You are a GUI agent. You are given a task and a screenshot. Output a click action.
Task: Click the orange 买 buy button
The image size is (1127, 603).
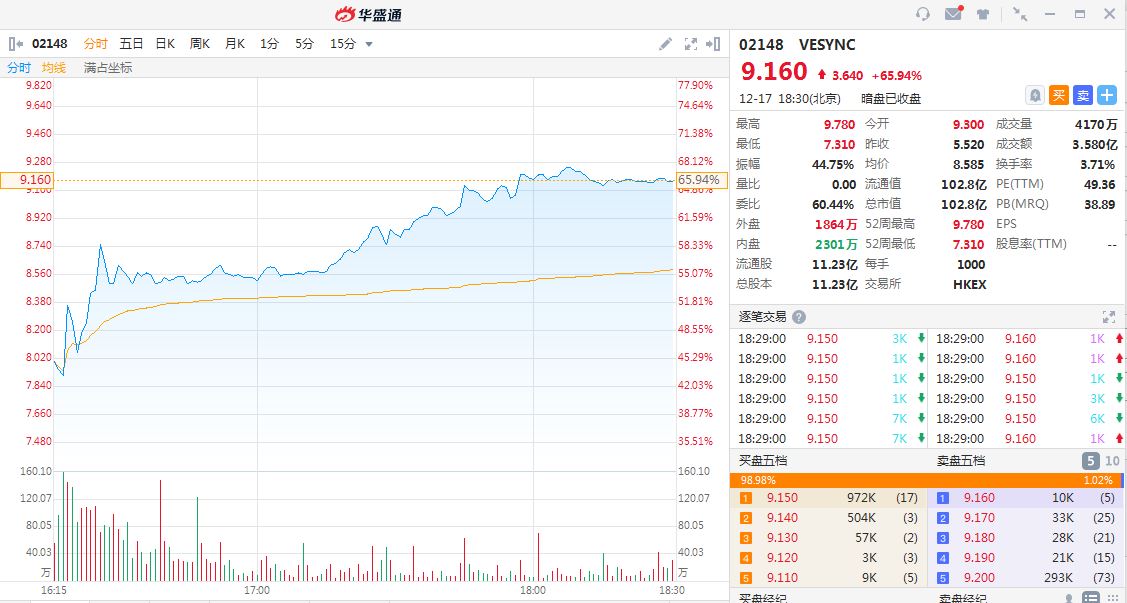coord(1059,95)
